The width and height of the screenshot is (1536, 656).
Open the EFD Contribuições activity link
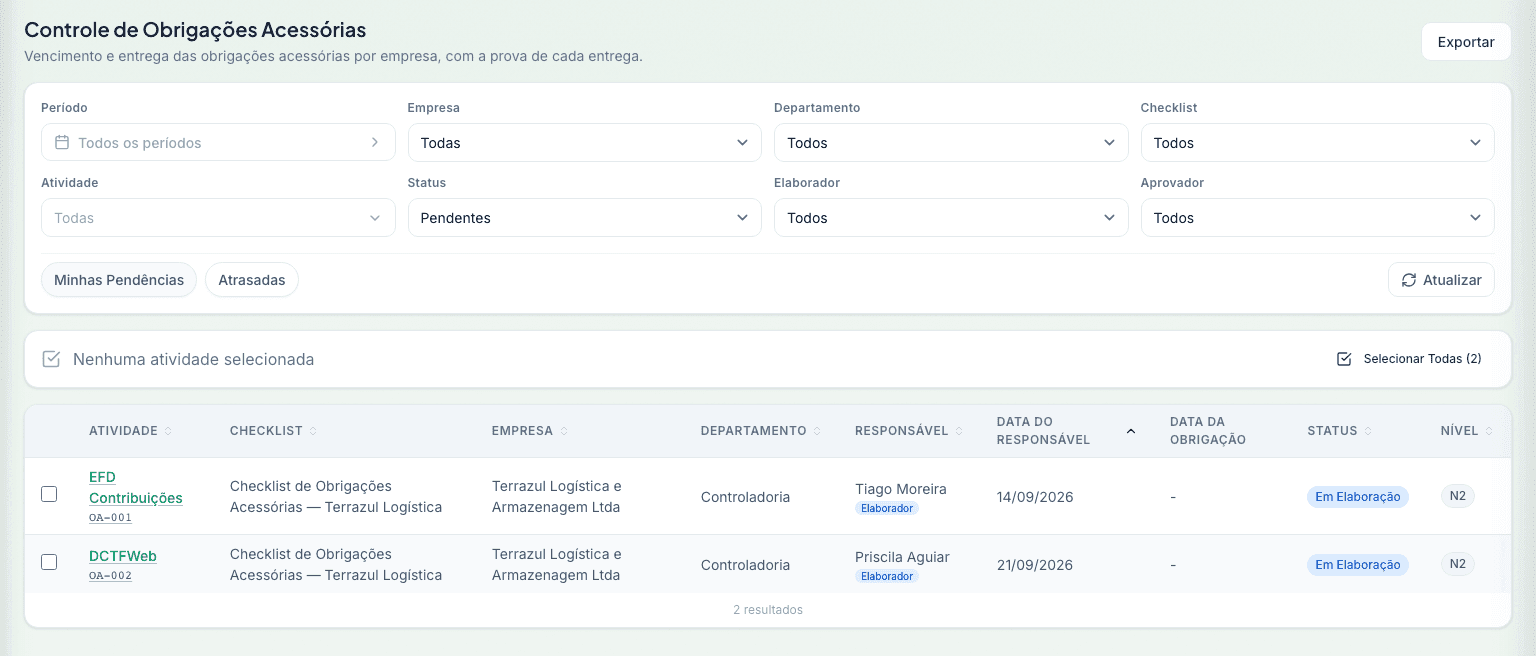(x=136, y=487)
